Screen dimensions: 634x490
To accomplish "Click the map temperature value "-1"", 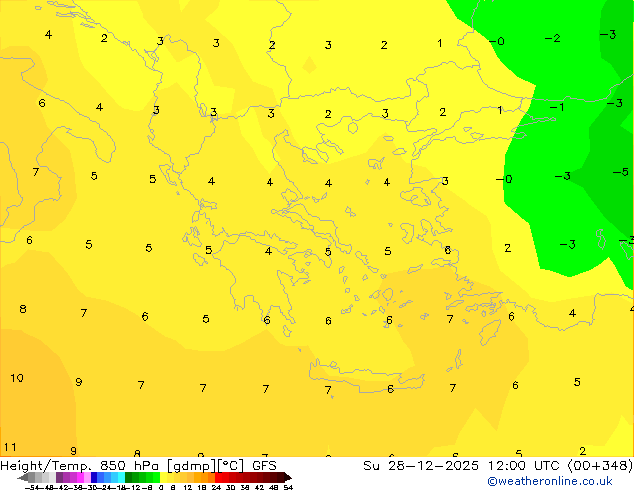I will tap(557, 107).
